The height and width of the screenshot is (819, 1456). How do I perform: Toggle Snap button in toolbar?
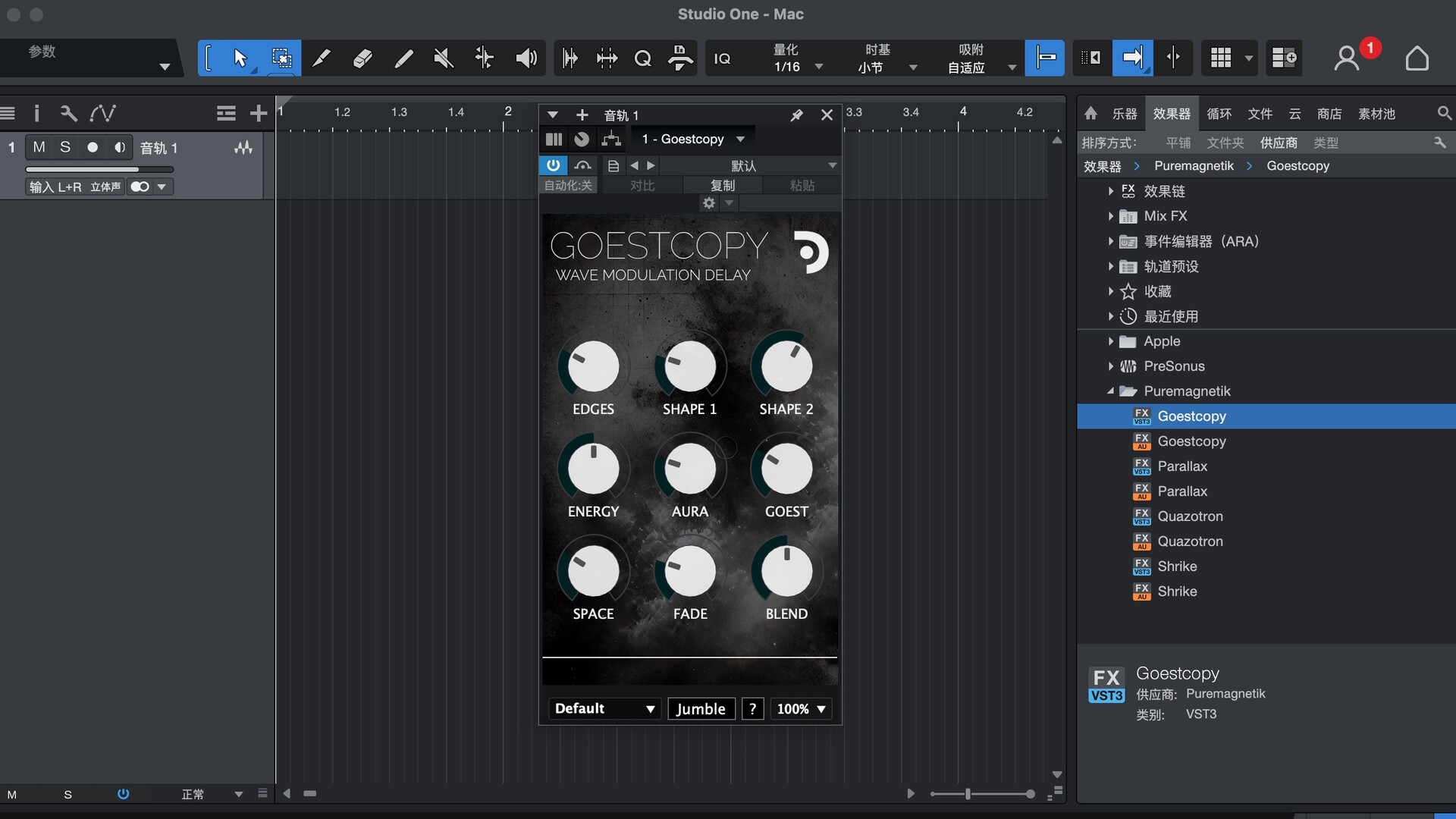click(1045, 58)
